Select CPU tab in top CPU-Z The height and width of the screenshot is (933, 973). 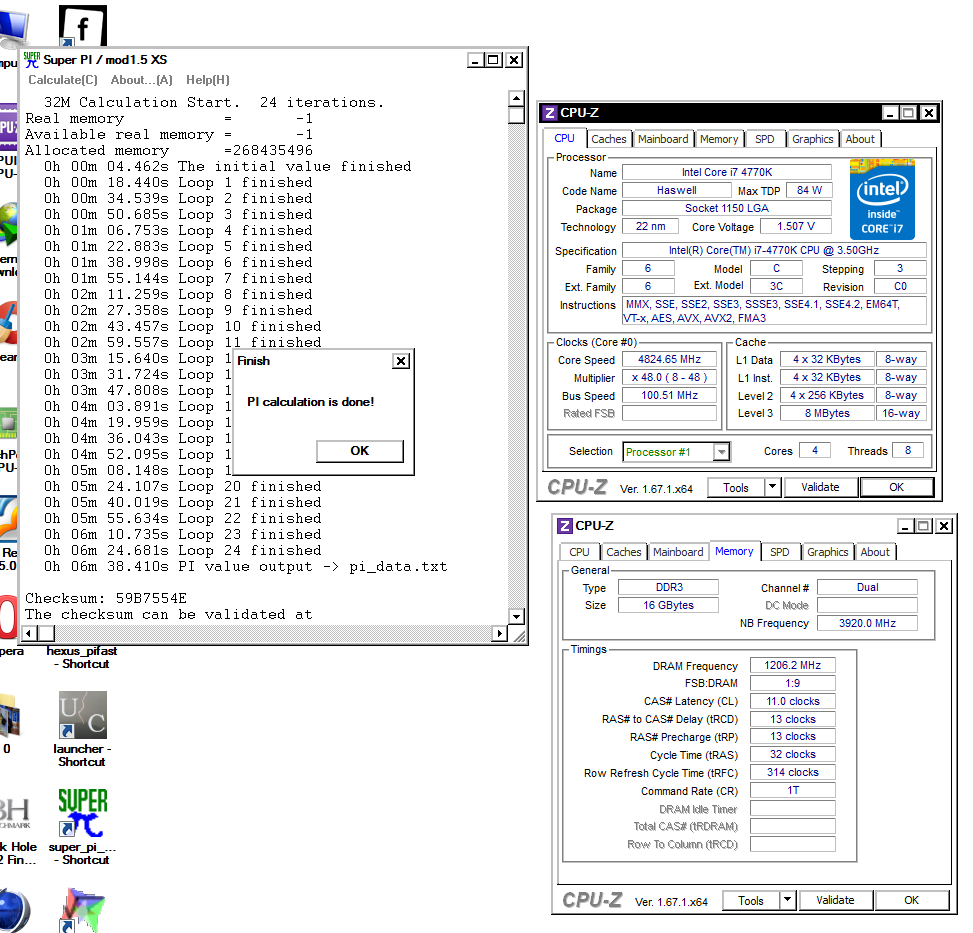click(x=564, y=138)
